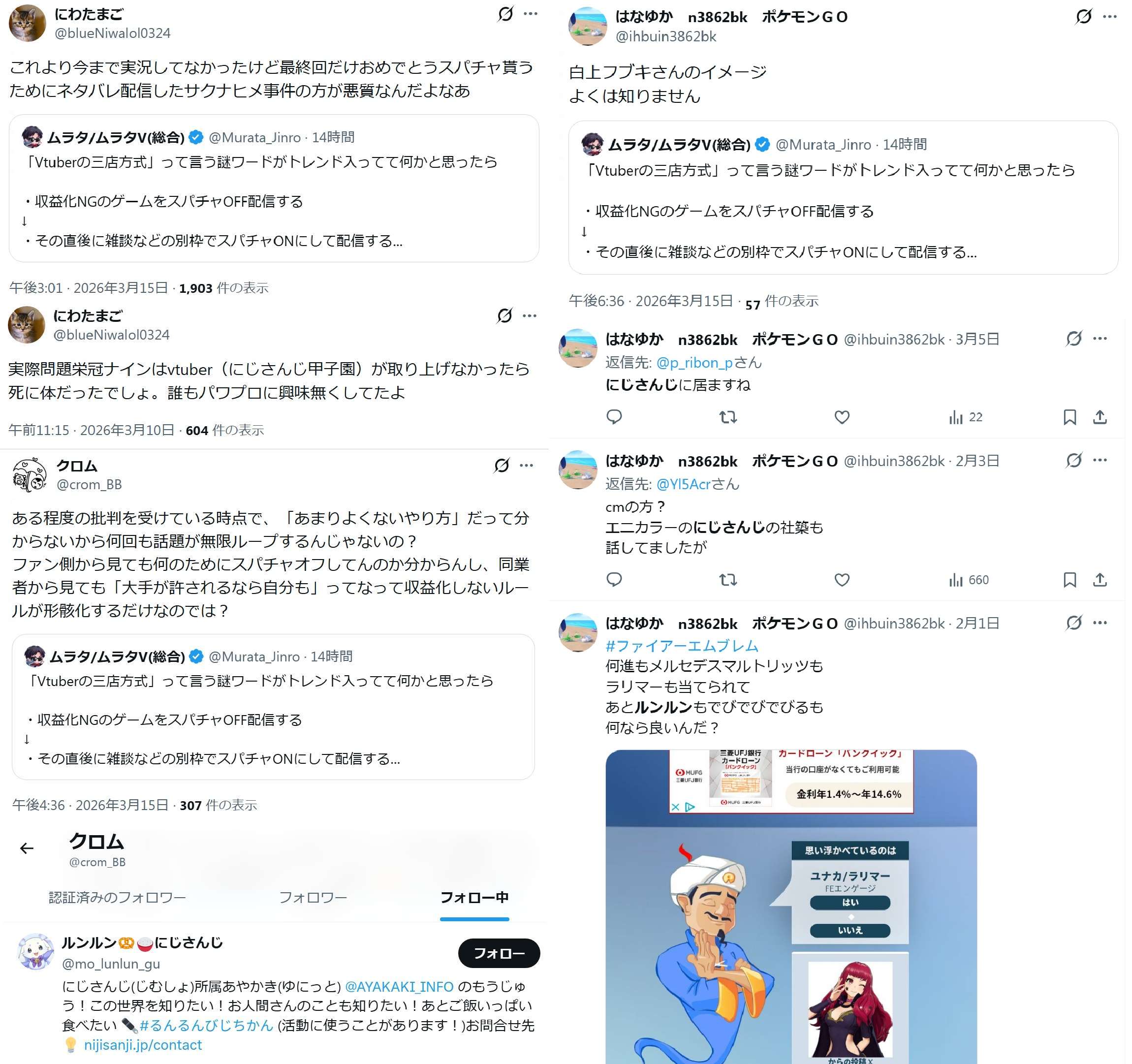
Task: Open the Akinator image in 2月1日 tweet
Action: coord(791,907)
